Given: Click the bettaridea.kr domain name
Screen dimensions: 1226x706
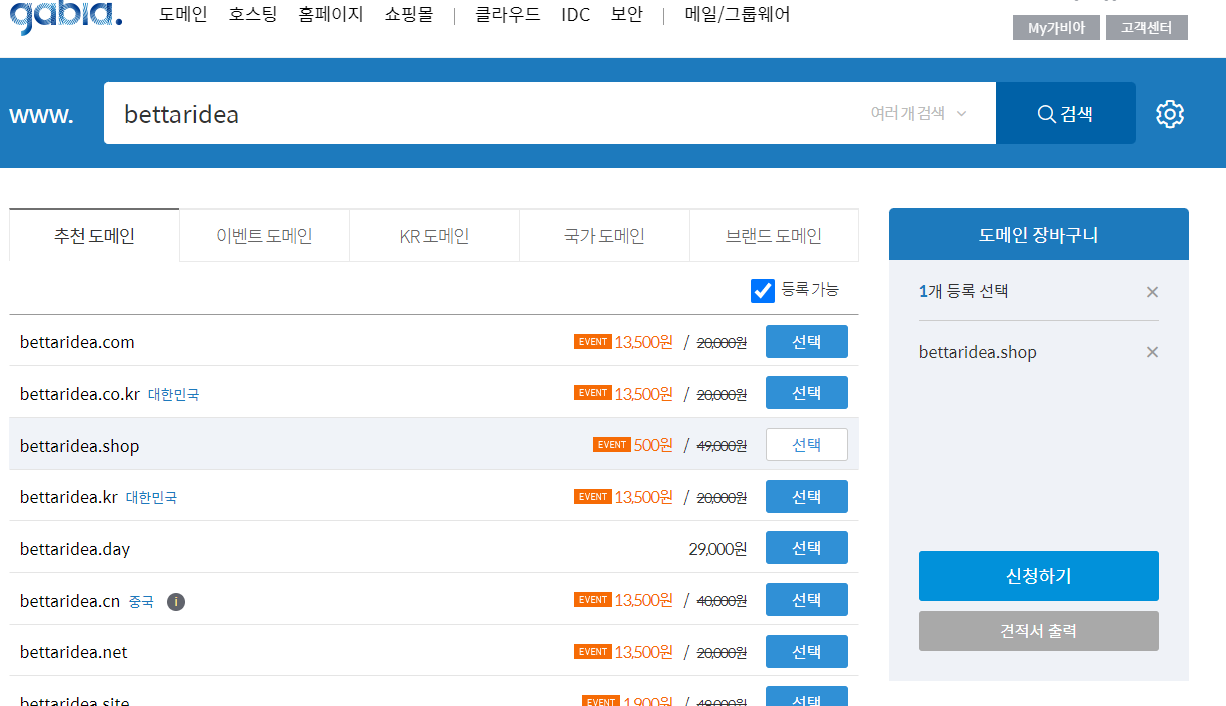Looking at the screenshot, I should point(69,497).
